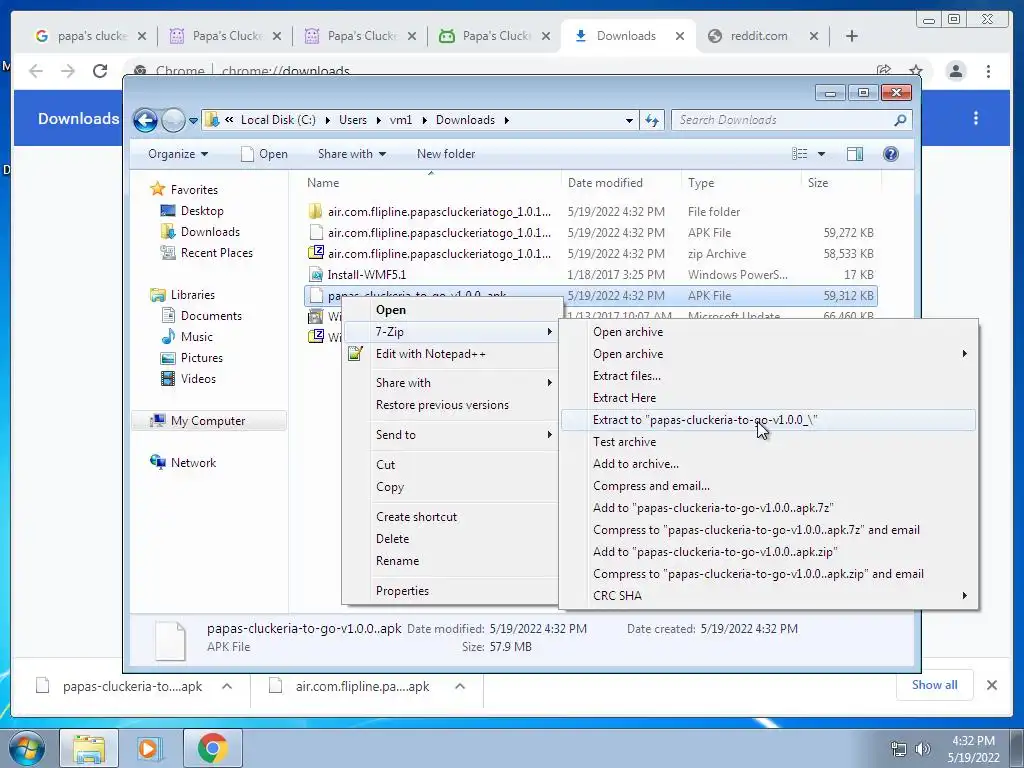Click Explorer's Forward navigation arrow

tap(173, 120)
